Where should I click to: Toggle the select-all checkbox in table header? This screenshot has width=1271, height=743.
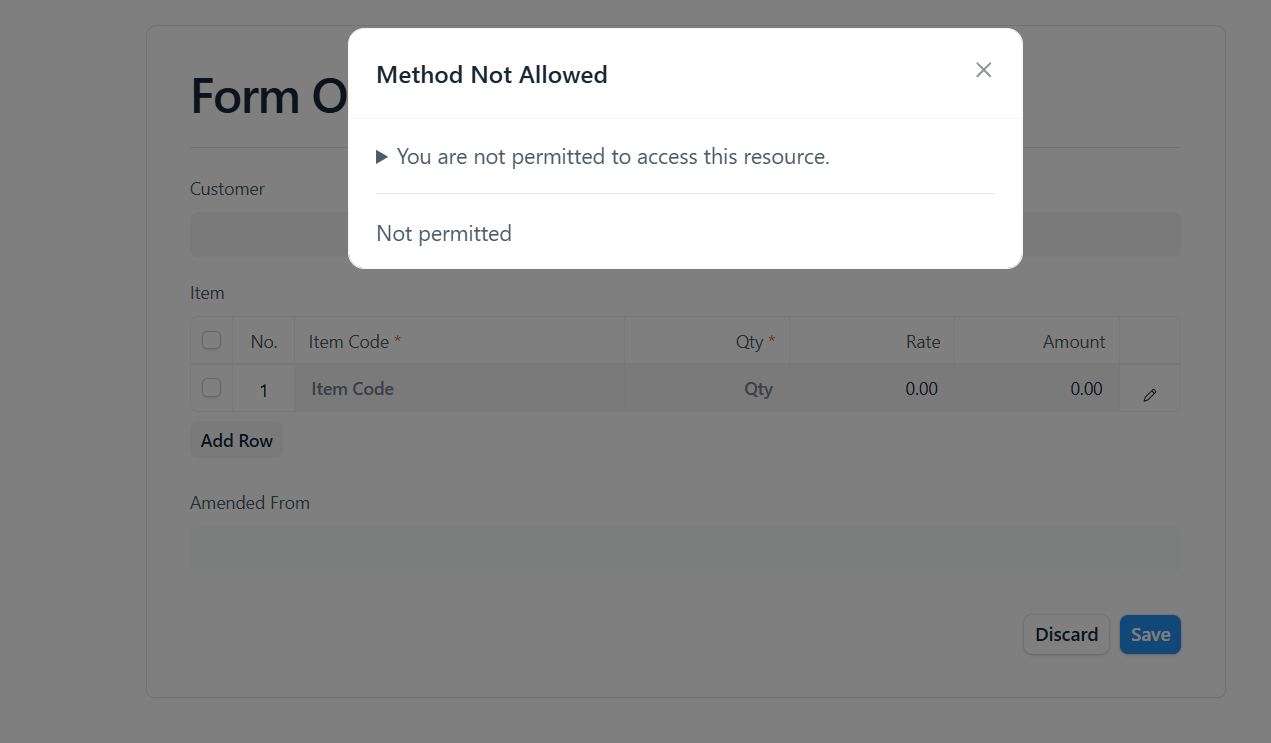click(x=211, y=340)
